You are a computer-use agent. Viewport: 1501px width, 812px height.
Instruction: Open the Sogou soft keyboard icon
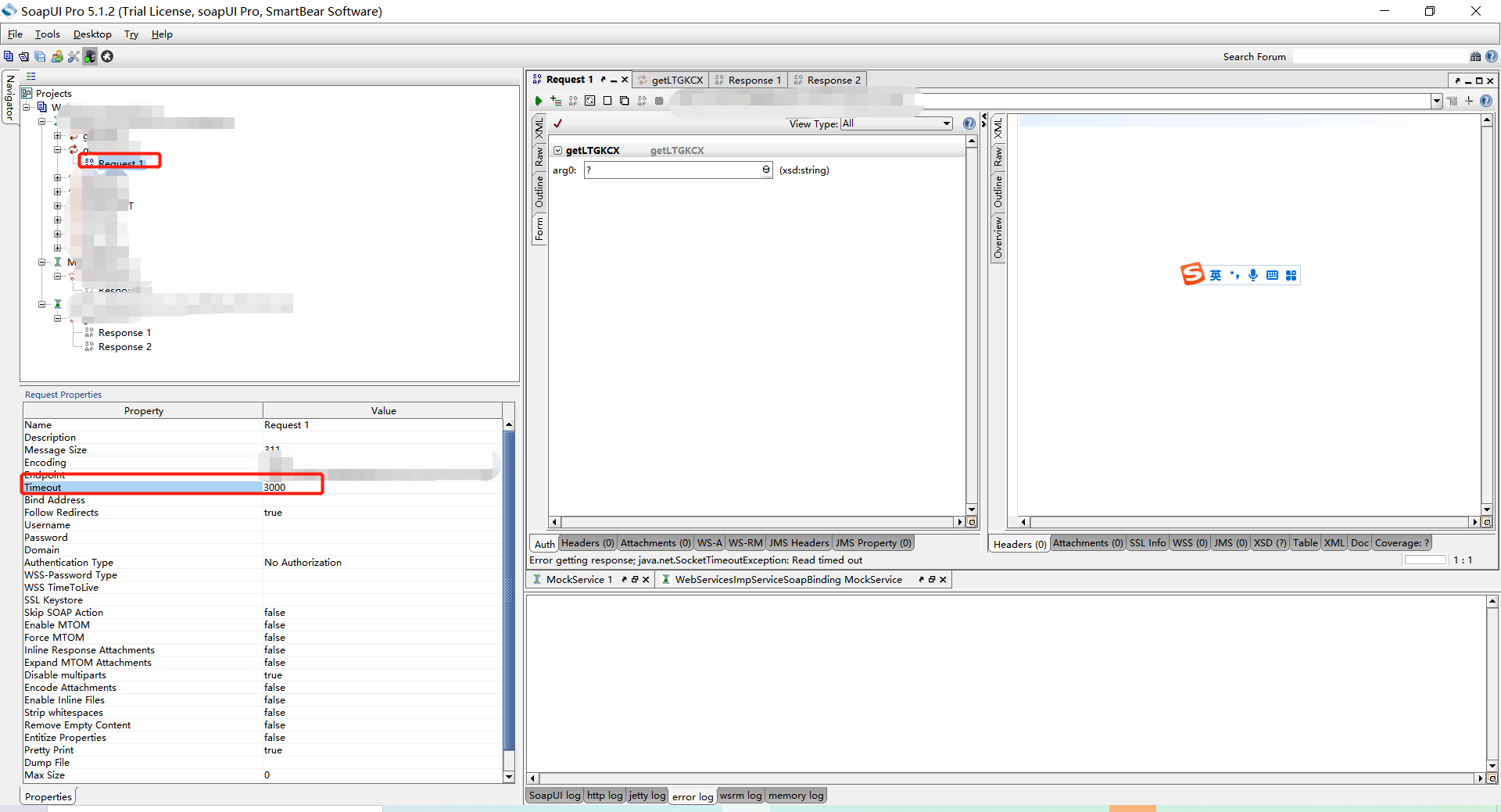pos(1272,275)
